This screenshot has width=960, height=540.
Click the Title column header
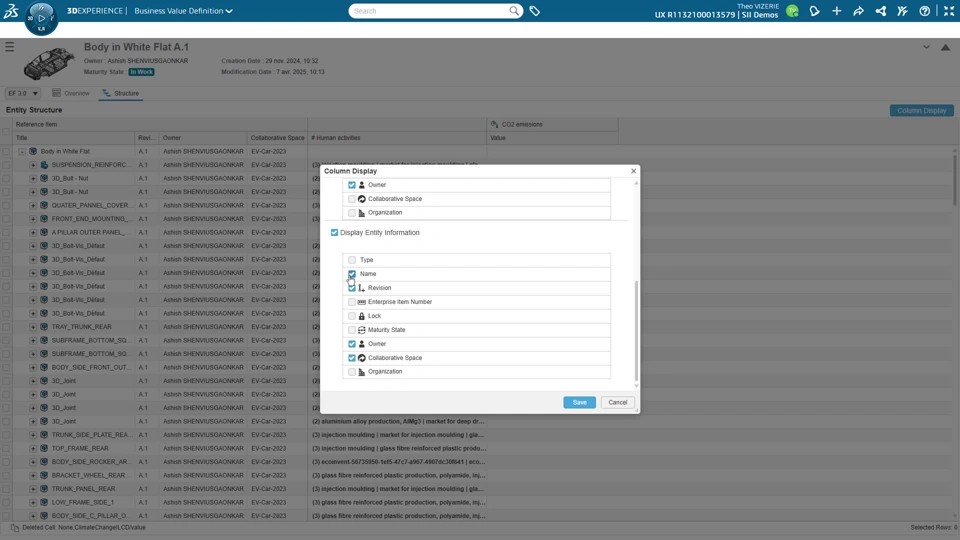[73, 138]
